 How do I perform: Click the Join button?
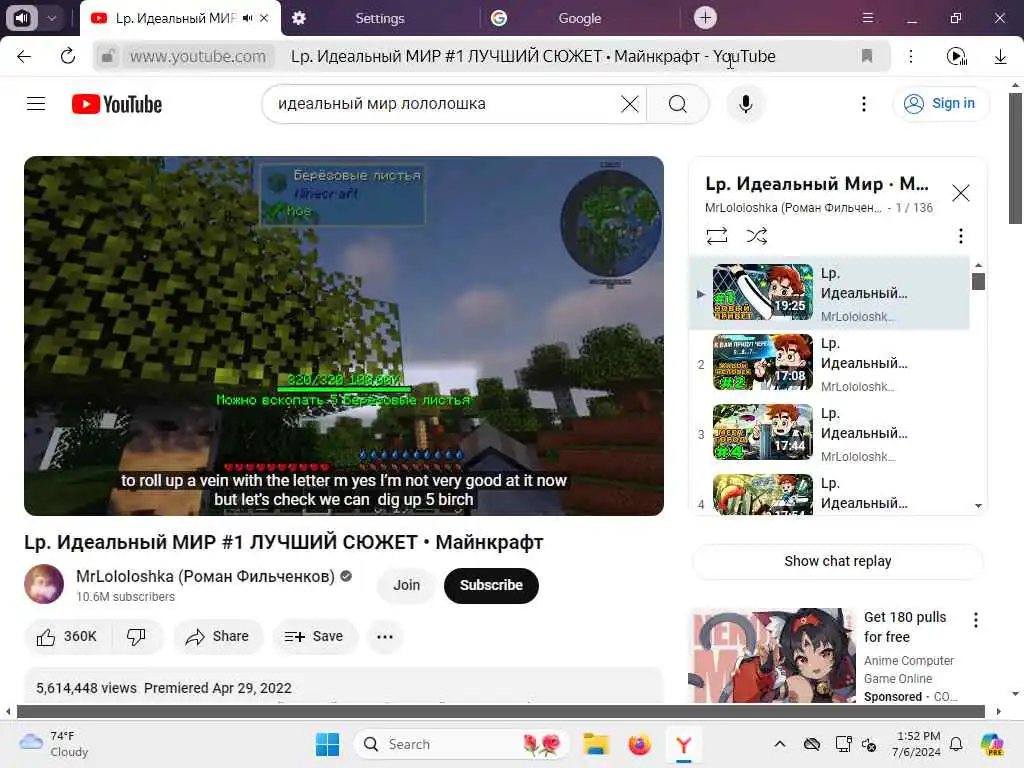[x=406, y=585]
